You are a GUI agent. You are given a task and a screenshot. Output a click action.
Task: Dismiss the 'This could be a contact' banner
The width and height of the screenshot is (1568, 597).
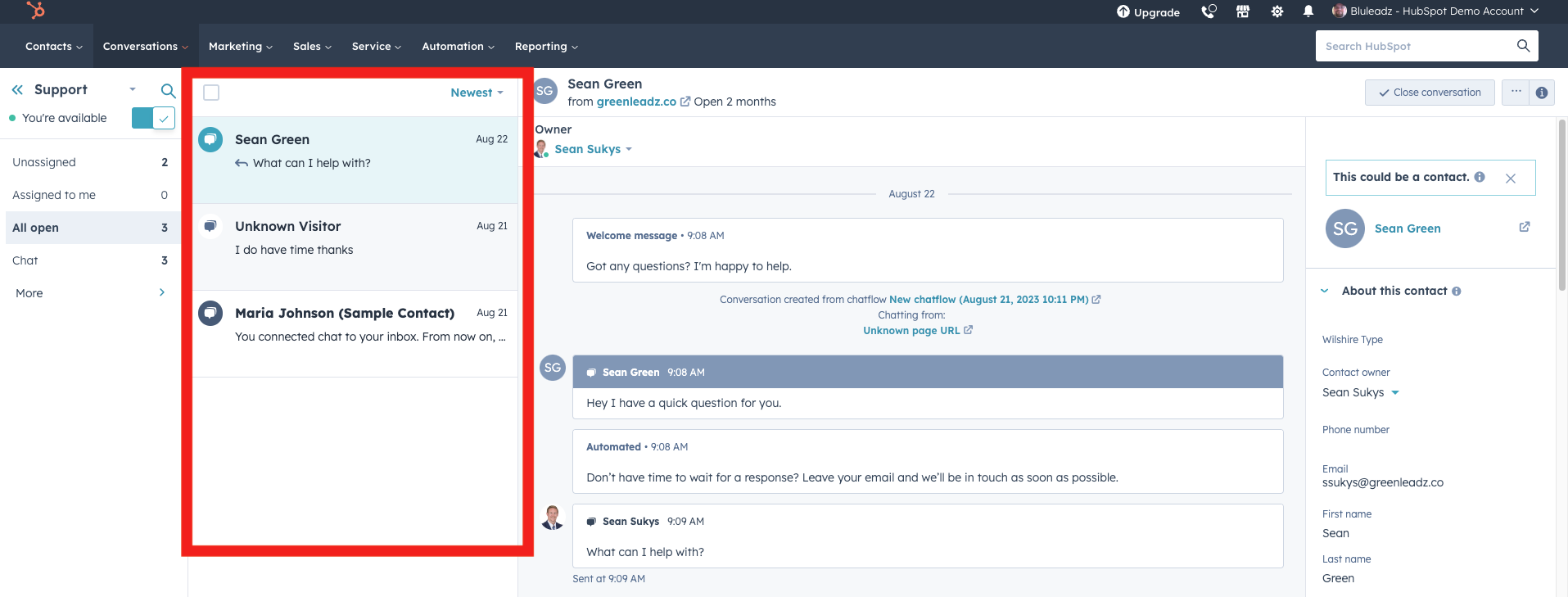click(x=1511, y=179)
